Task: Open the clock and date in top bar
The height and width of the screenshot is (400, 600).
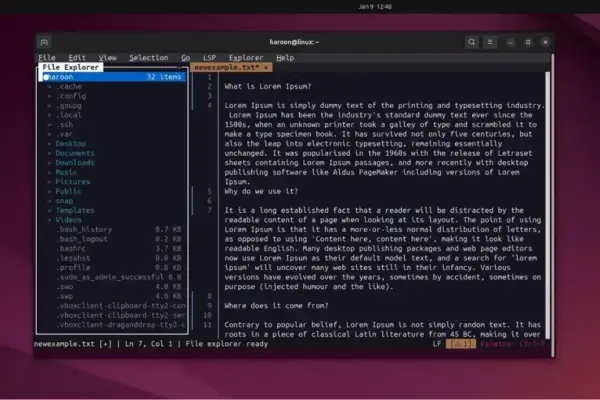Action: coord(375,7)
